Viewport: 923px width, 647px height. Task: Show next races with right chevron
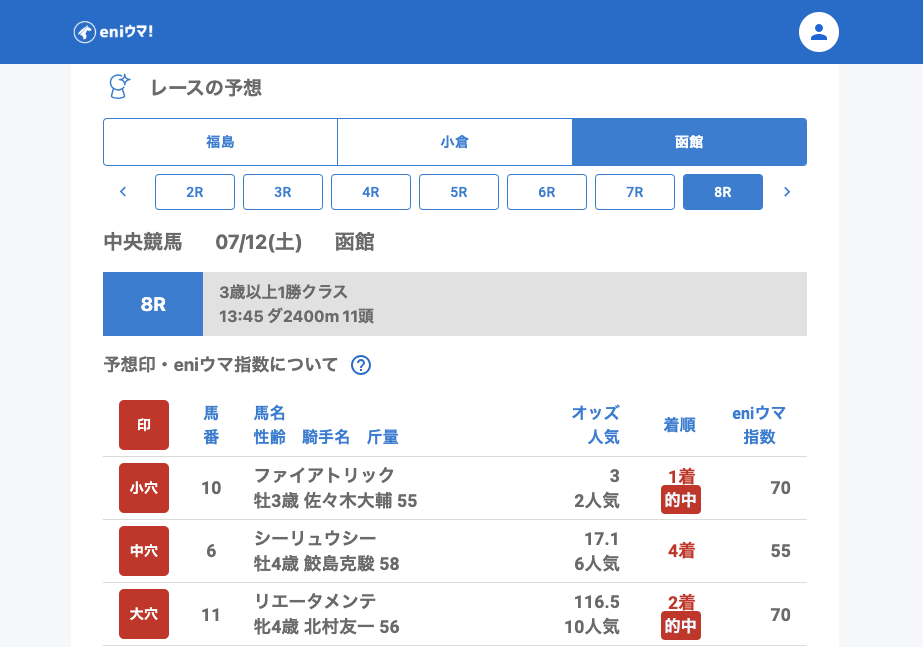787,192
